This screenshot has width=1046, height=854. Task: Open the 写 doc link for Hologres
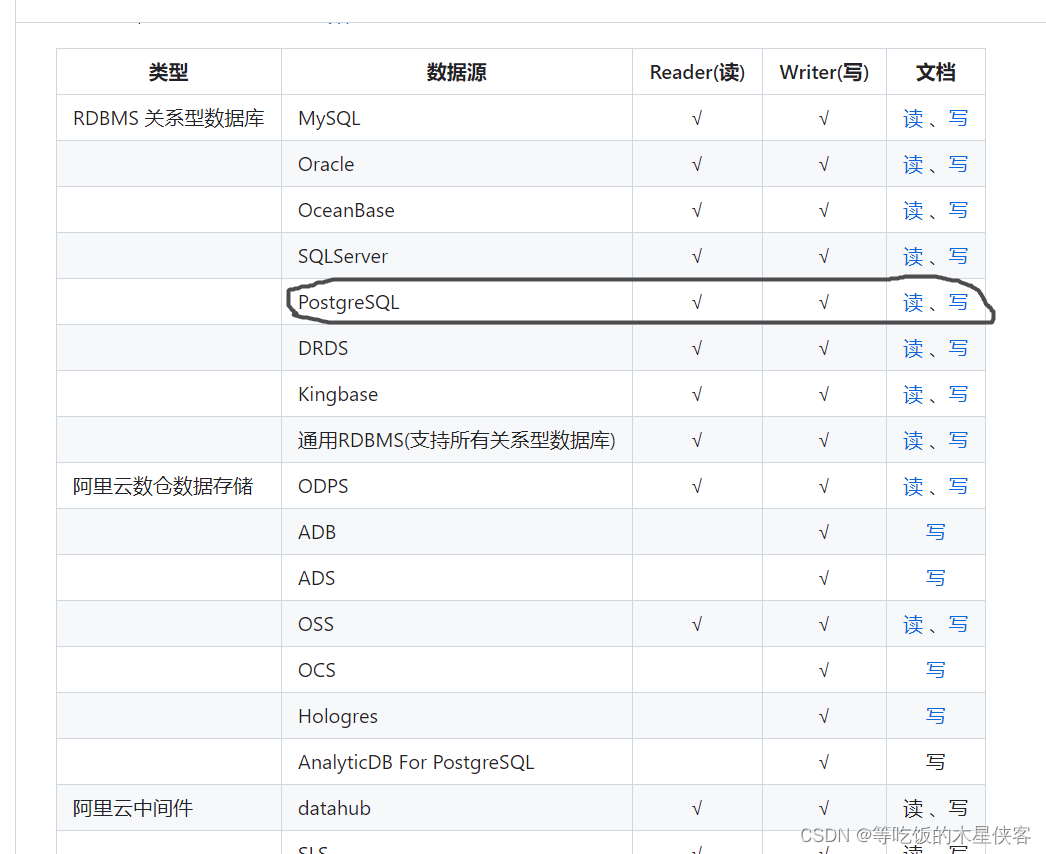coord(935,716)
